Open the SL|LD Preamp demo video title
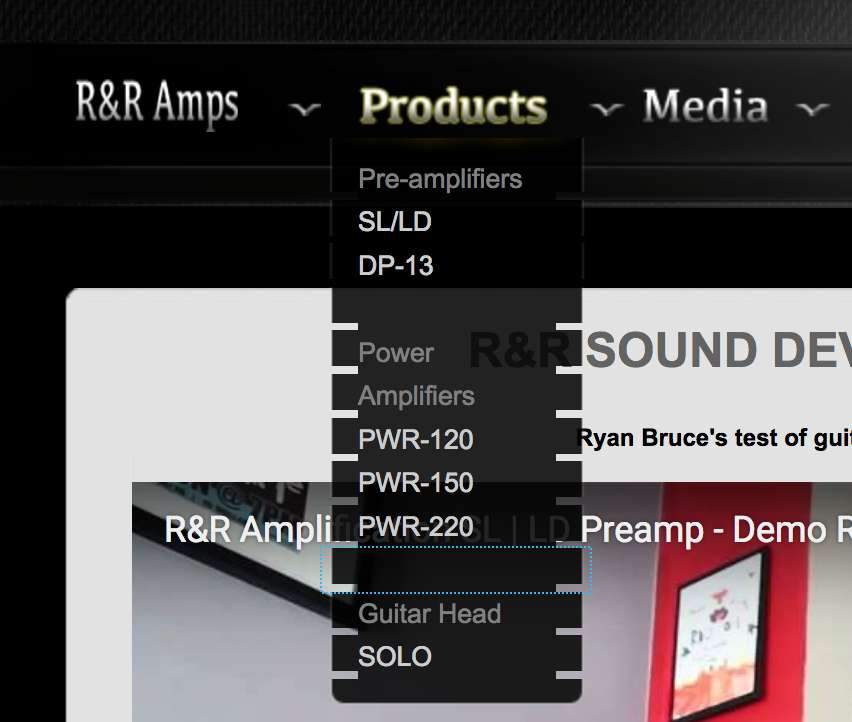The height and width of the screenshot is (722, 852). pyautogui.click(x=508, y=530)
